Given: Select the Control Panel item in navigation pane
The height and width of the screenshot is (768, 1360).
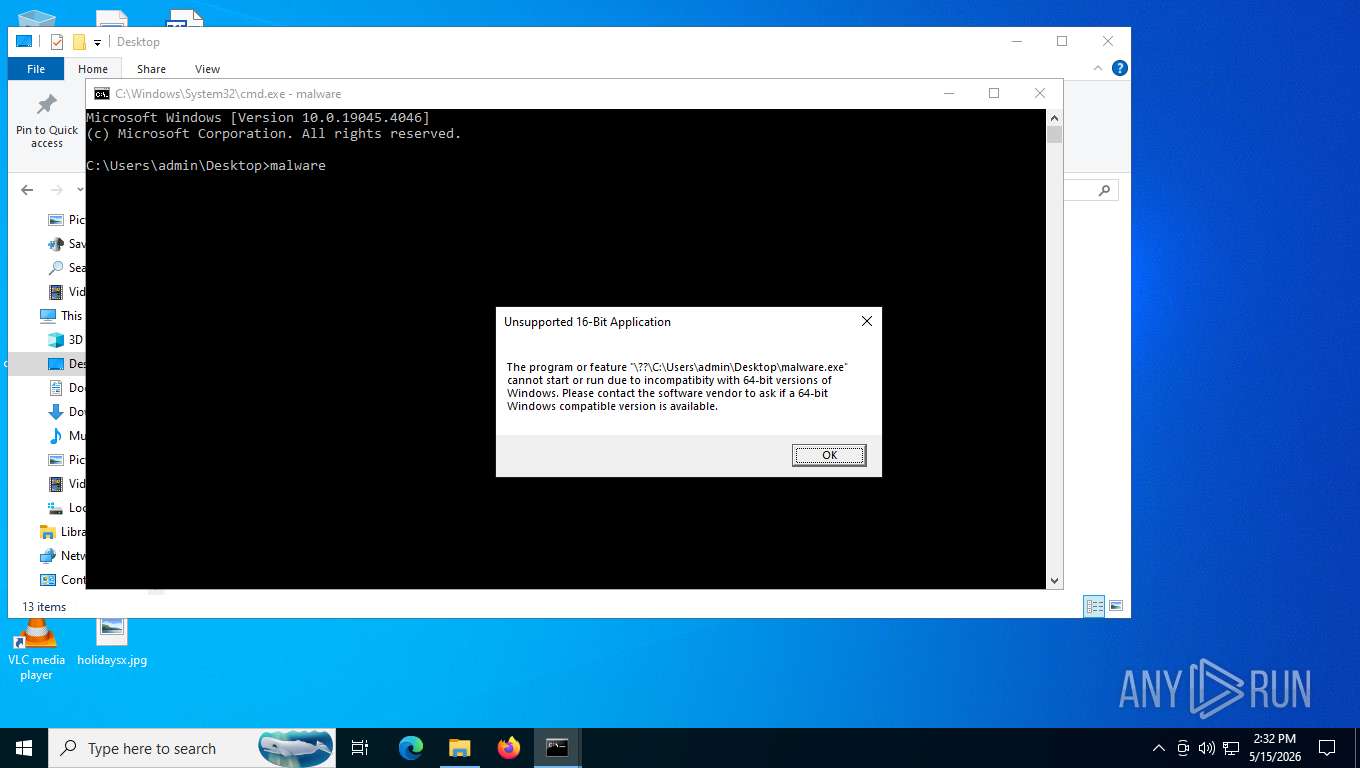Looking at the screenshot, I should (x=62, y=580).
